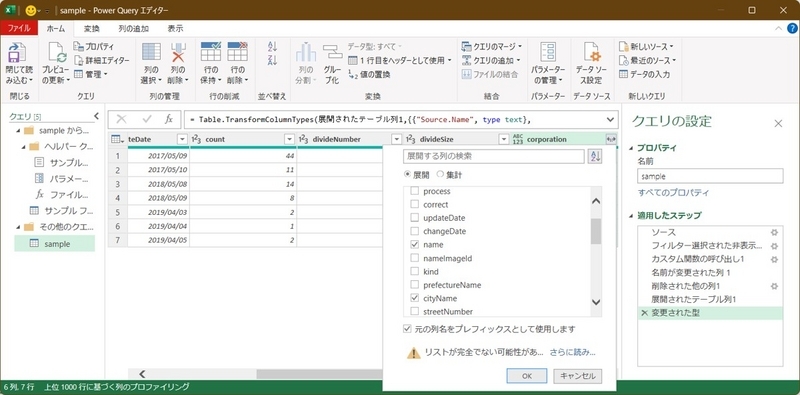Viewport: 800px width, 395px height.
Task: Uncheck the cityName checkbox
Action: pyautogui.click(x=415, y=298)
